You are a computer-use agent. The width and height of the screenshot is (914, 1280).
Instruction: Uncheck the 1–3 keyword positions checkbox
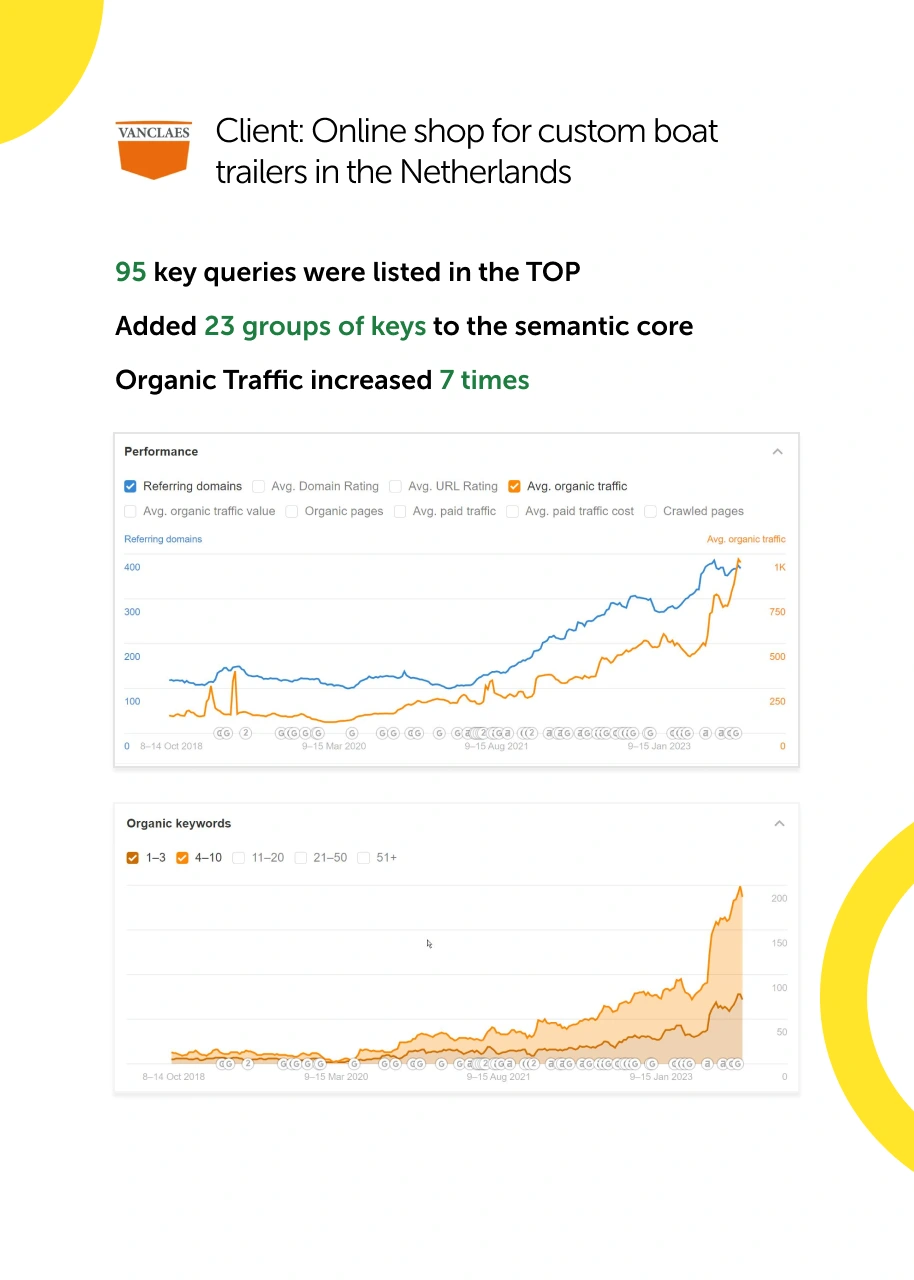tap(133, 858)
